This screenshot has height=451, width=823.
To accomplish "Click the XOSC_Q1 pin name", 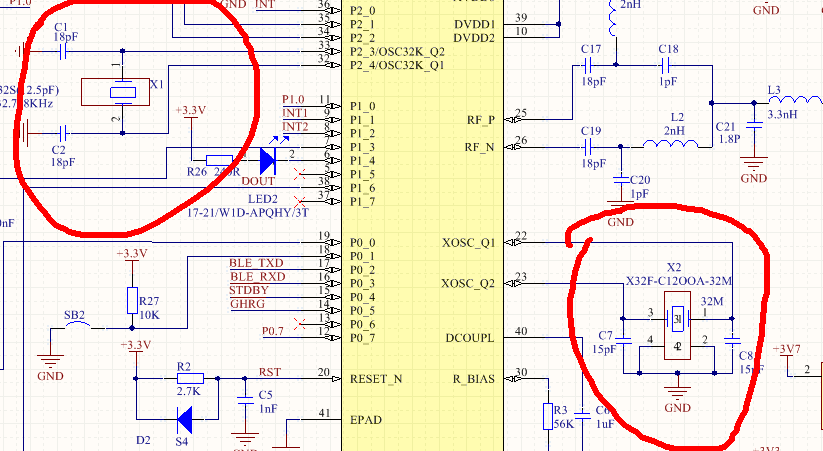I will 468,243.
